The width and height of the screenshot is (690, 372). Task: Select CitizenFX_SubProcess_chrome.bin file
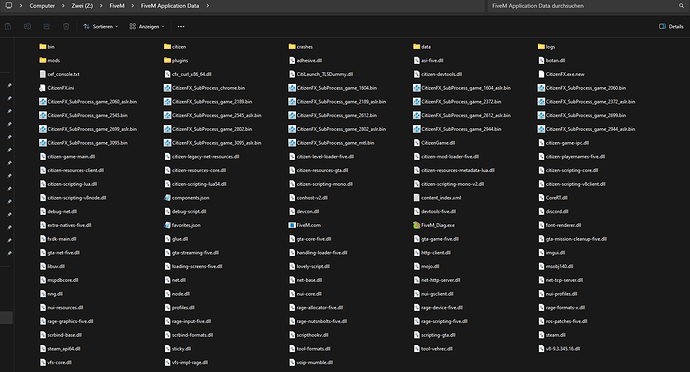click(x=204, y=88)
